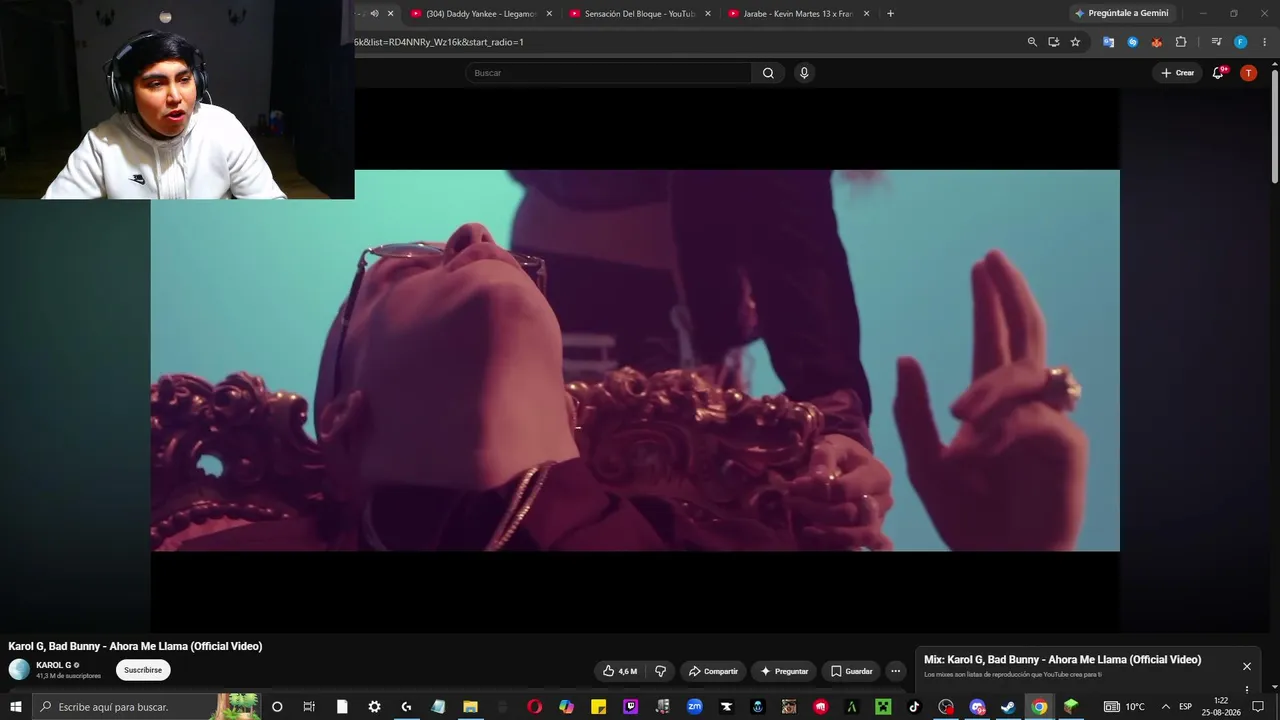Launch Minecraft creeper icon on taskbar
The image size is (1280, 720).
pyautogui.click(x=883, y=707)
